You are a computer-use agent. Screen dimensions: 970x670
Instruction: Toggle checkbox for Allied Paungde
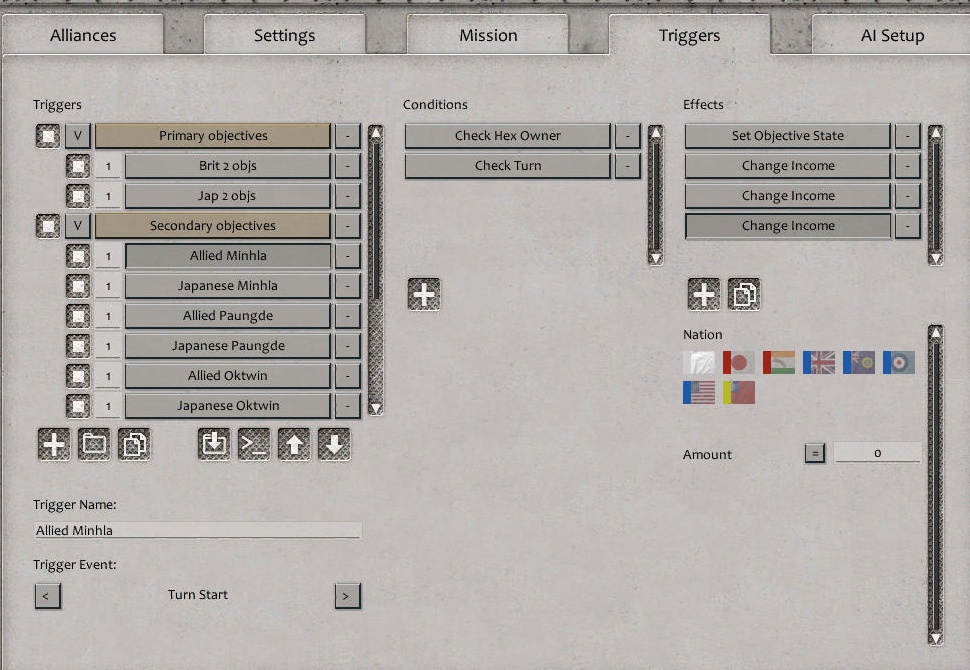click(78, 316)
